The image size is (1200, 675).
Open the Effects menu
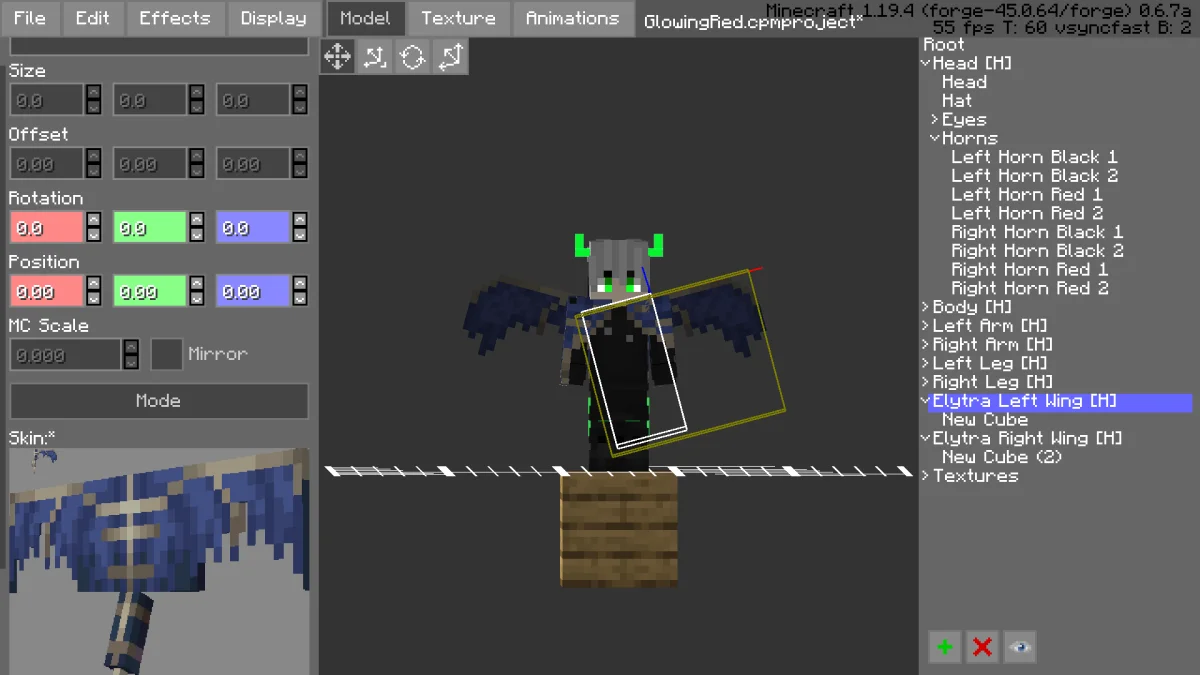tap(175, 18)
